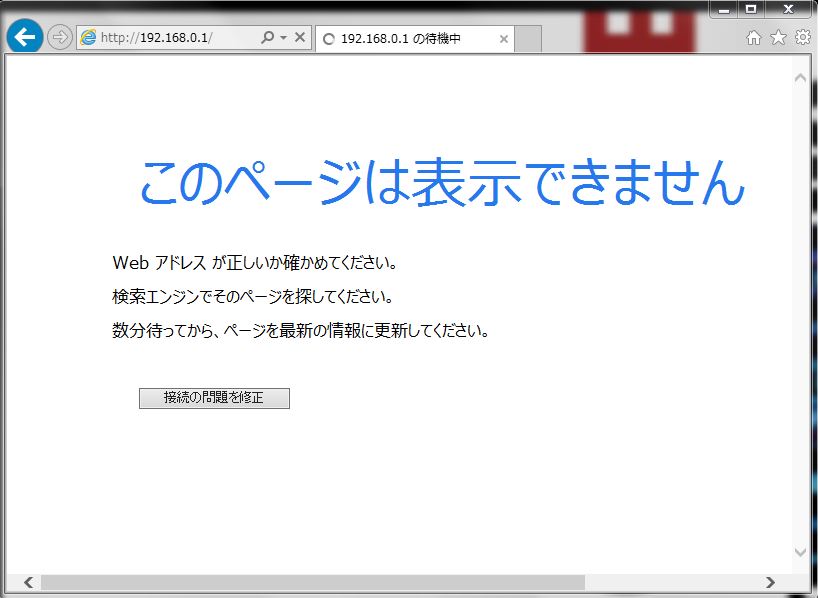This screenshot has width=818, height=598.
Task: Maximize the browser window
Action: (x=751, y=9)
